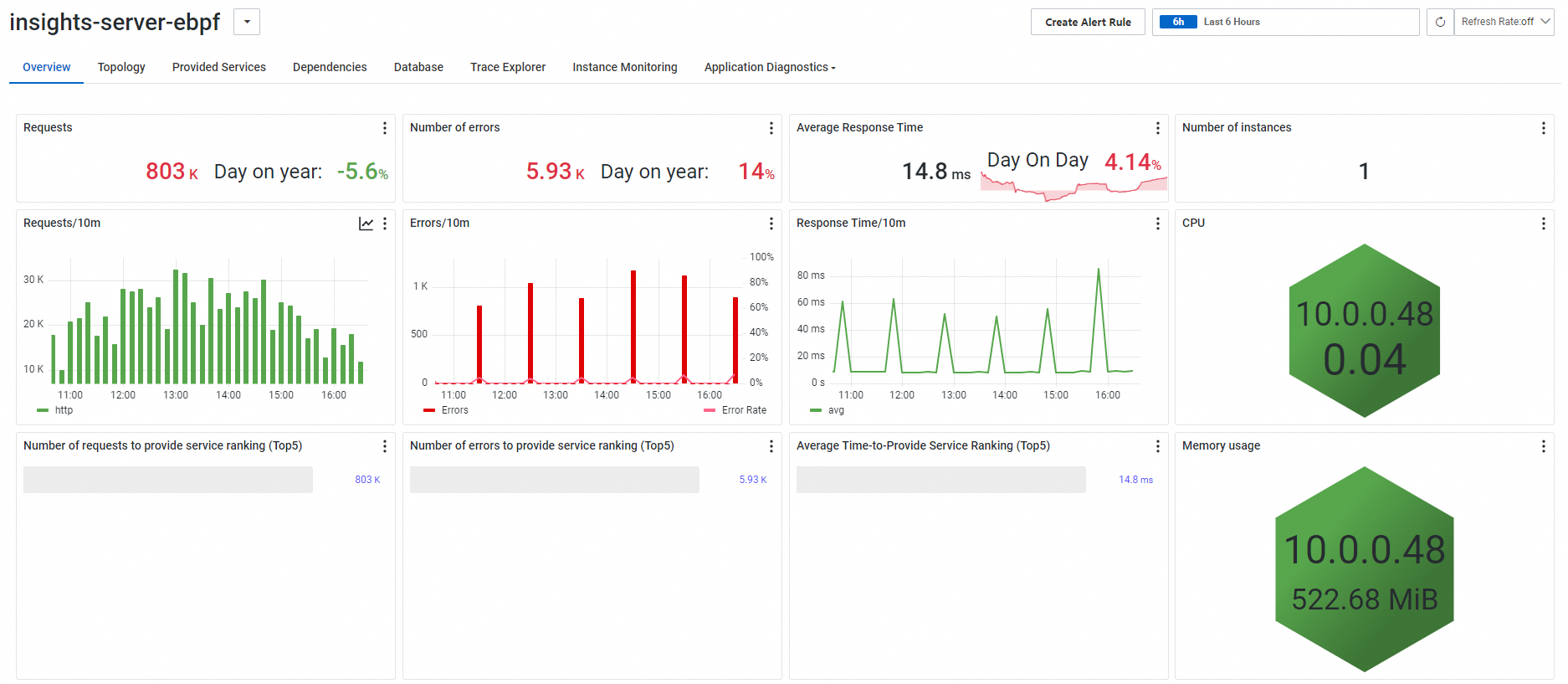Open Average Response Time panel options menu
Image resolution: width=1568 pixels, height=684 pixels.
(1158, 128)
